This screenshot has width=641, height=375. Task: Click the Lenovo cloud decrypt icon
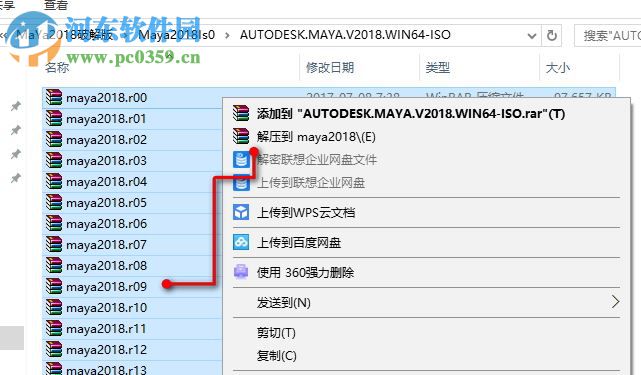[x=241, y=159]
